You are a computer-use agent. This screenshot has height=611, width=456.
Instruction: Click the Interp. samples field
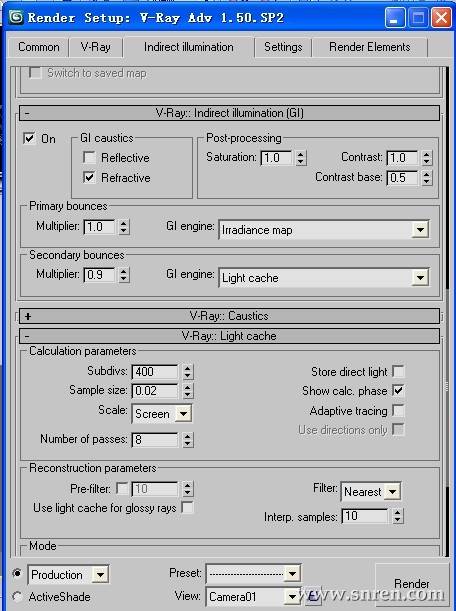click(x=365, y=516)
